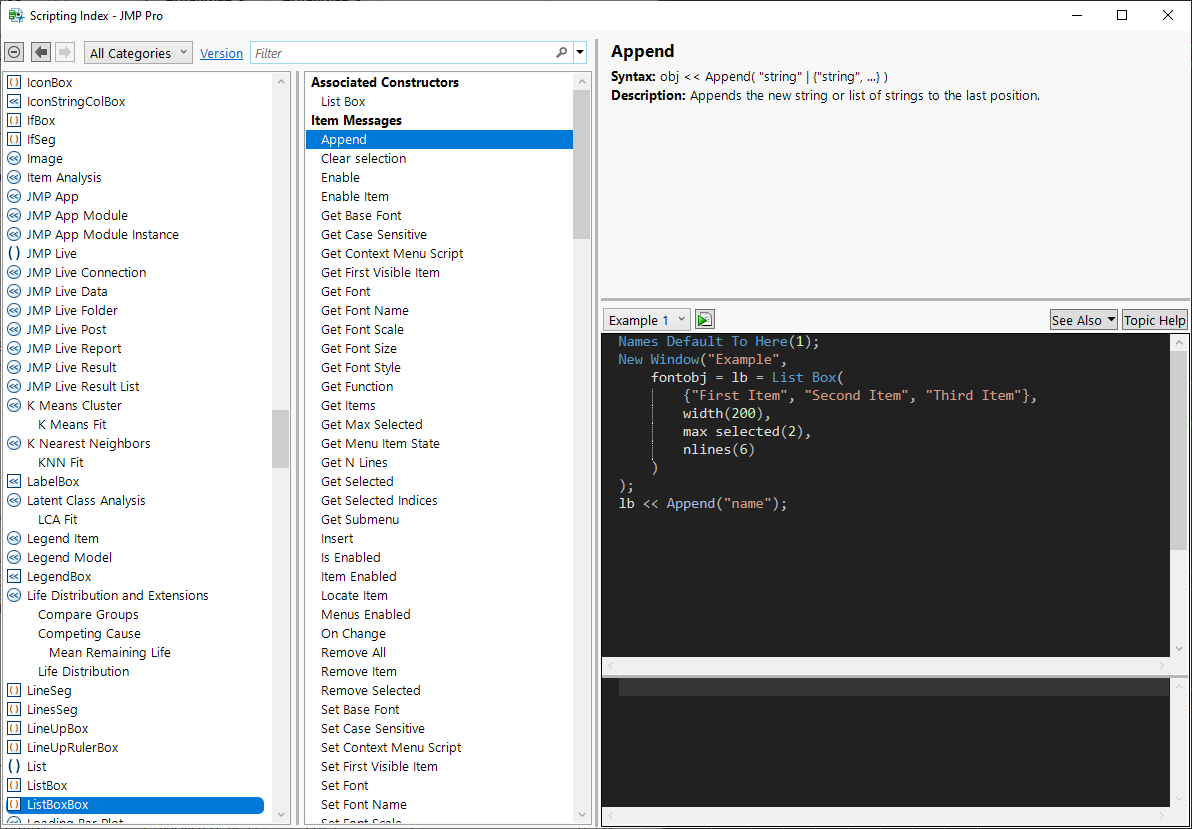The width and height of the screenshot is (1192, 829).
Task: Open the Filter field's dropdown arrow
Action: click(x=578, y=51)
